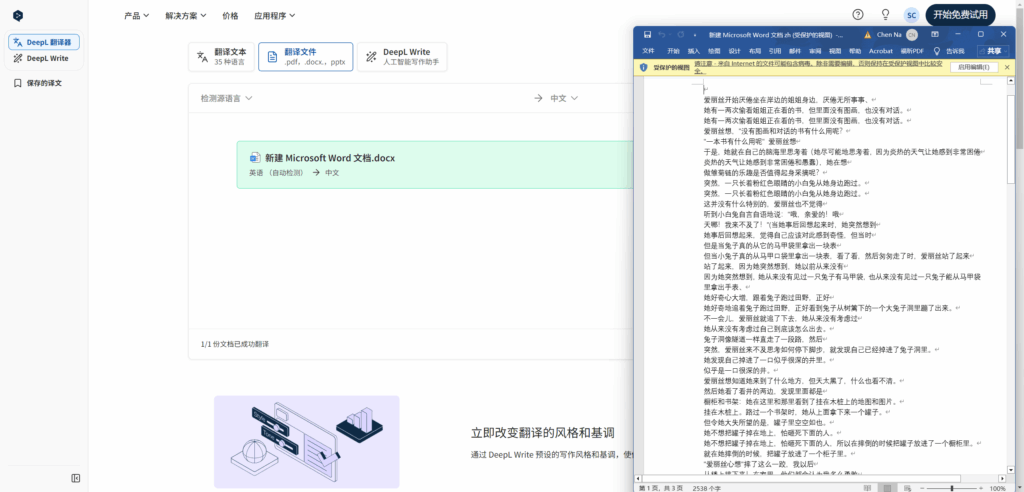Open the 价格 page link

(x=231, y=15)
